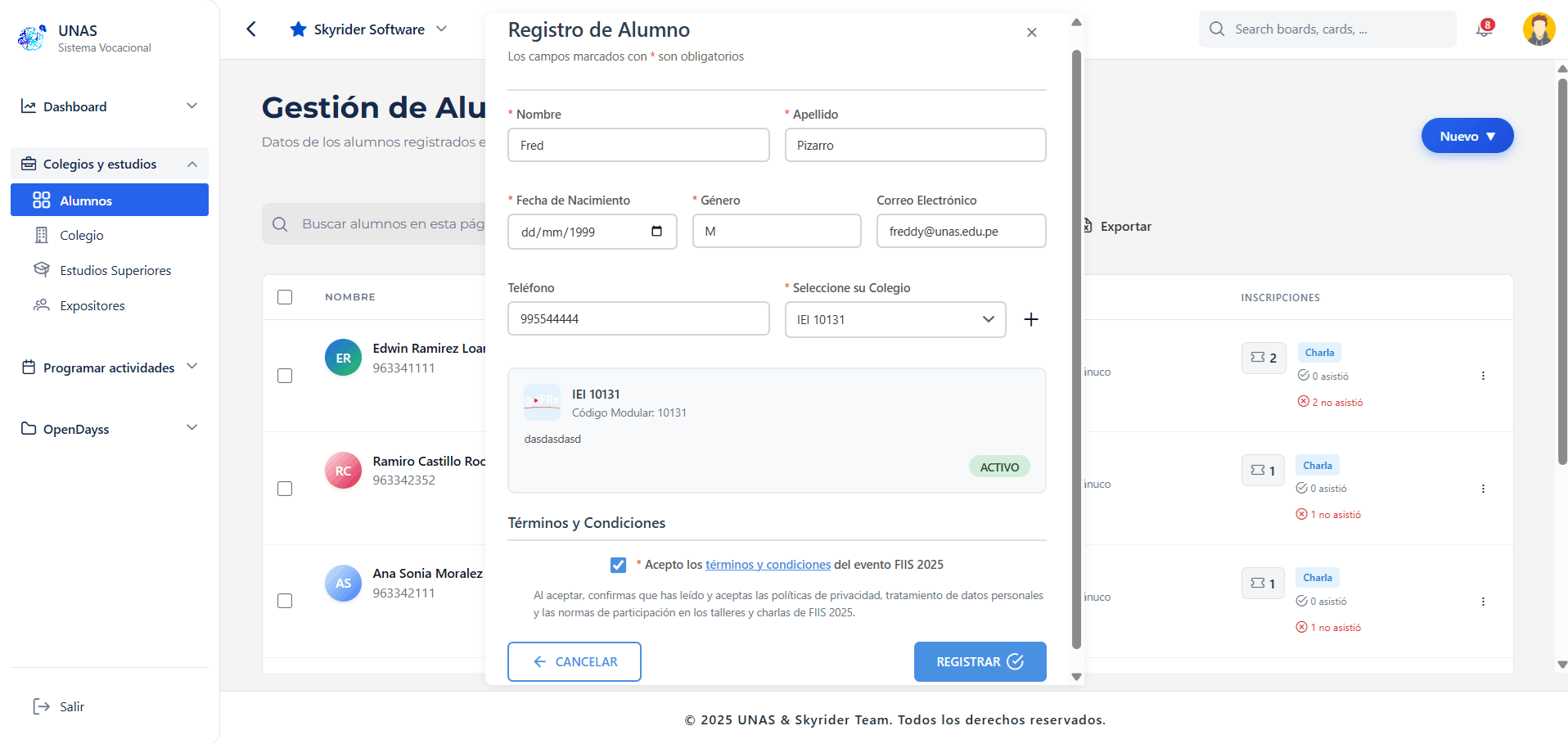
Task: Open the términos y condiciones link
Action: [x=768, y=565]
